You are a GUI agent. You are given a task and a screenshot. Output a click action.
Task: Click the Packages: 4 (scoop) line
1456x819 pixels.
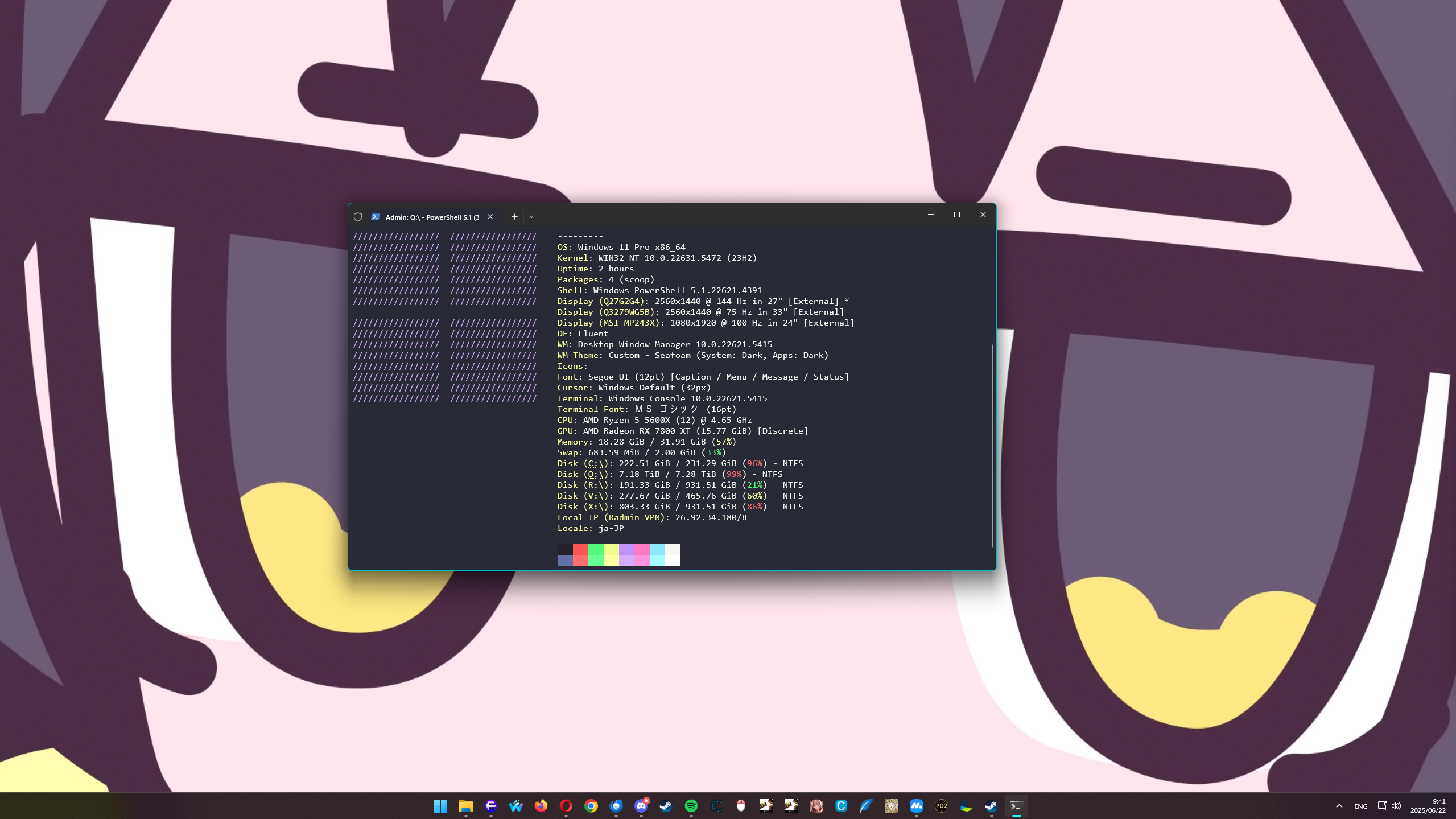[606, 279]
